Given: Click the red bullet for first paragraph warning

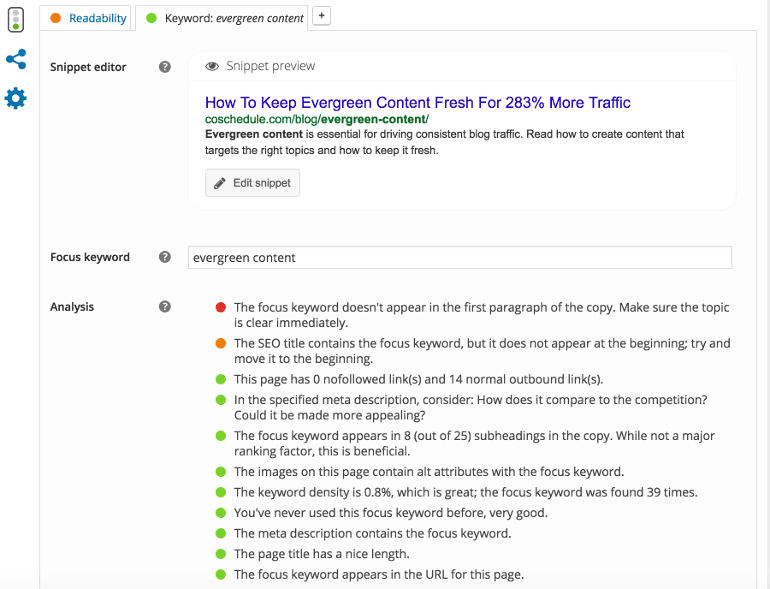Looking at the screenshot, I should pyautogui.click(x=220, y=308).
